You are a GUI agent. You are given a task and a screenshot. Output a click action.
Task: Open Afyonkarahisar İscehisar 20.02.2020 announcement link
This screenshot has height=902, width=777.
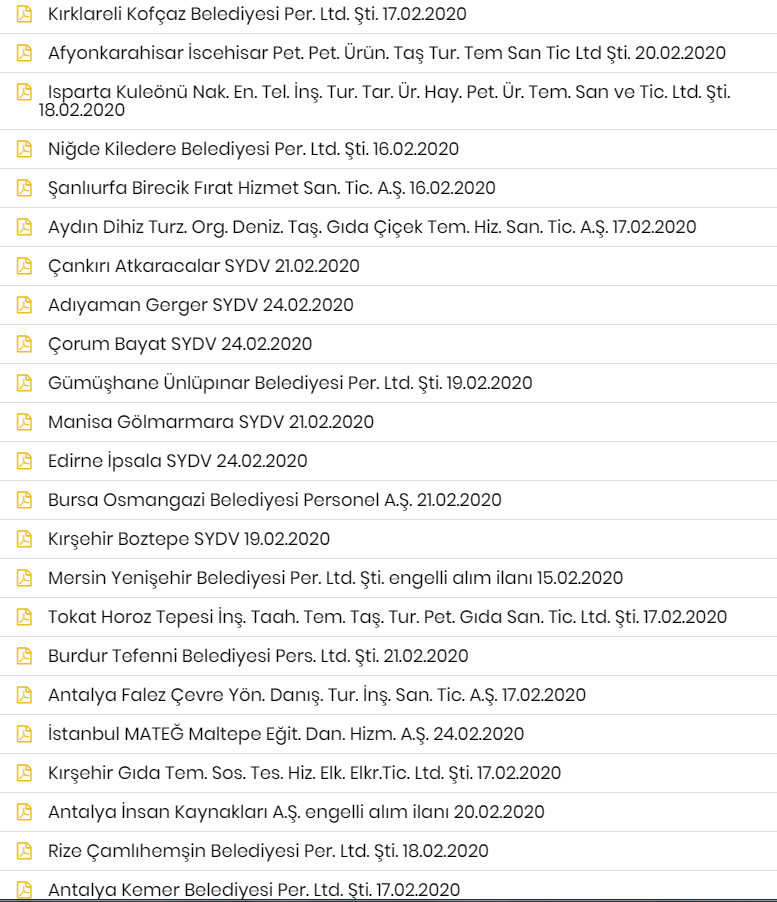click(x=386, y=53)
